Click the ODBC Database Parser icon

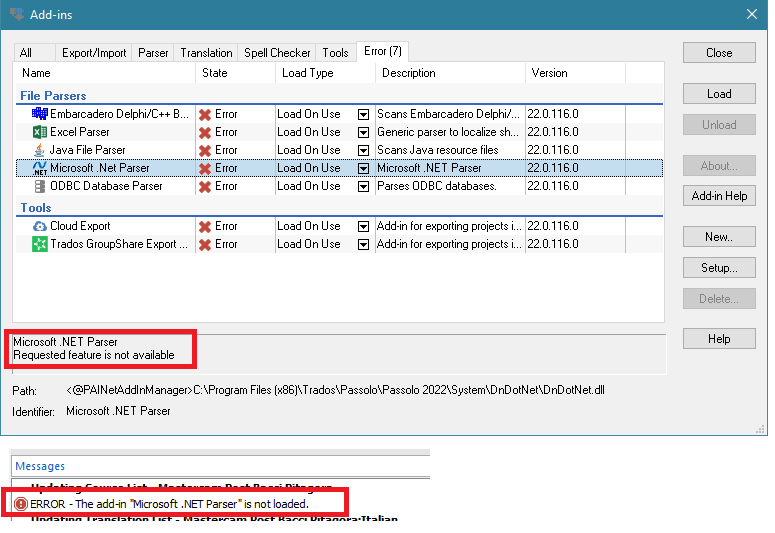click(x=40, y=186)
